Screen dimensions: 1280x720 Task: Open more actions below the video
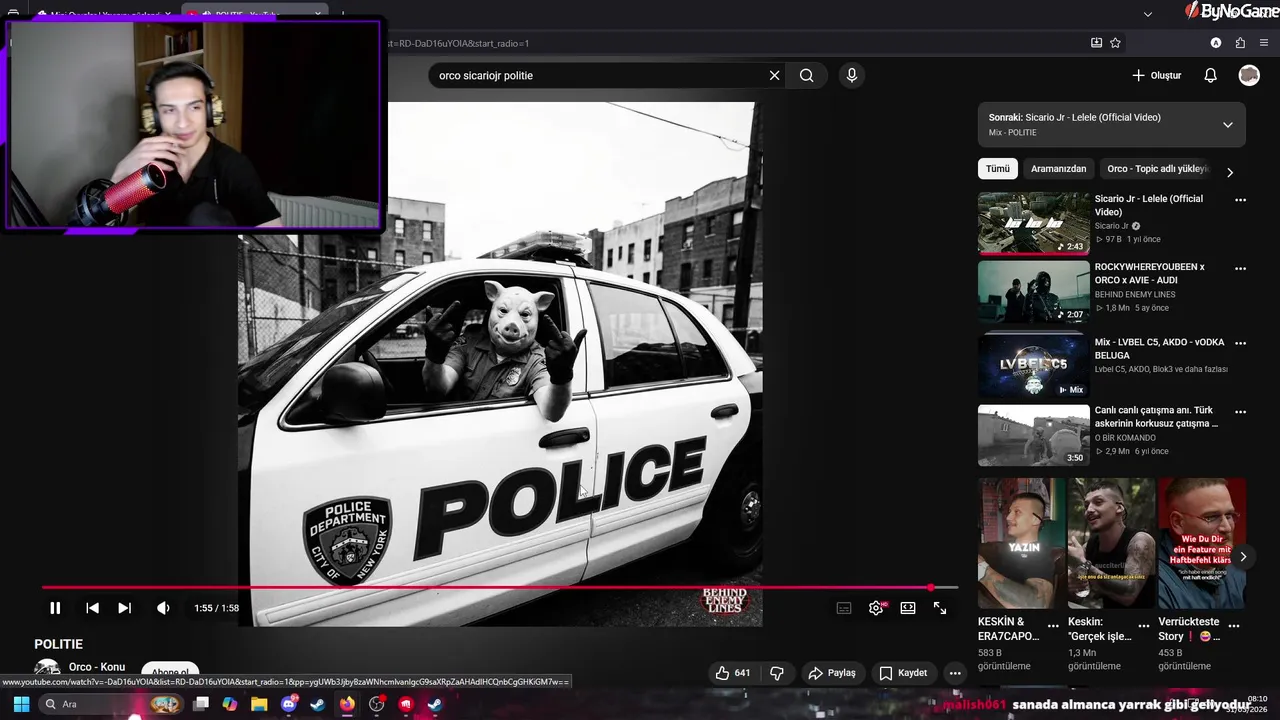955,673
